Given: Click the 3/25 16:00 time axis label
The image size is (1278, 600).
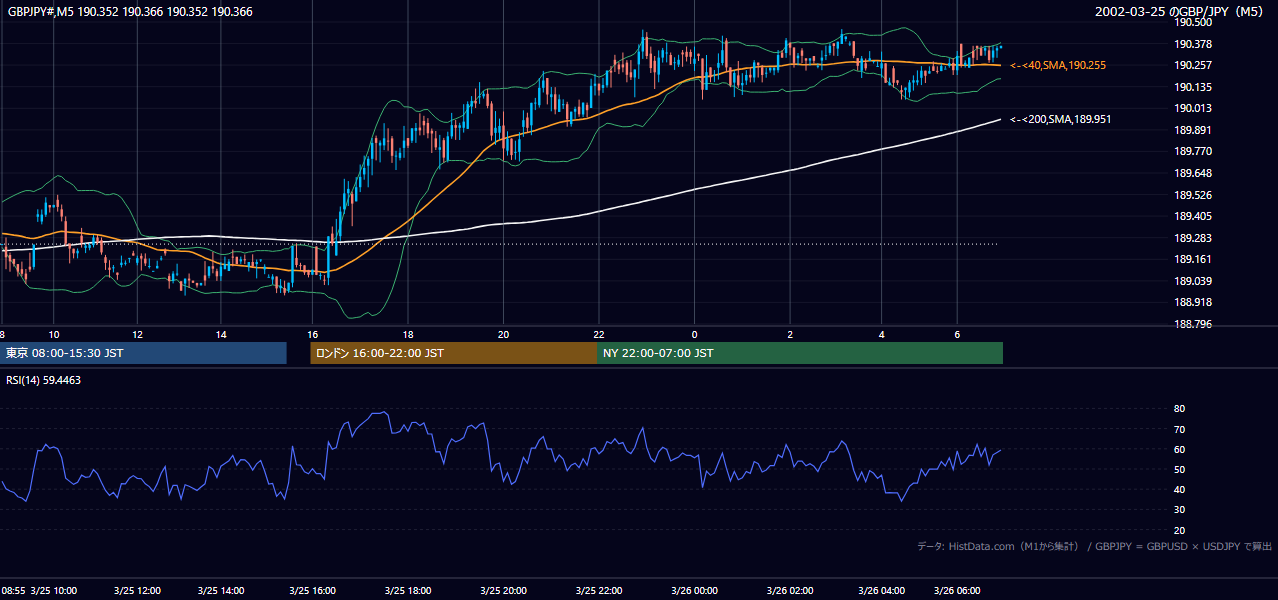Looking at the screenshot, I should click(x=312, y=590).
